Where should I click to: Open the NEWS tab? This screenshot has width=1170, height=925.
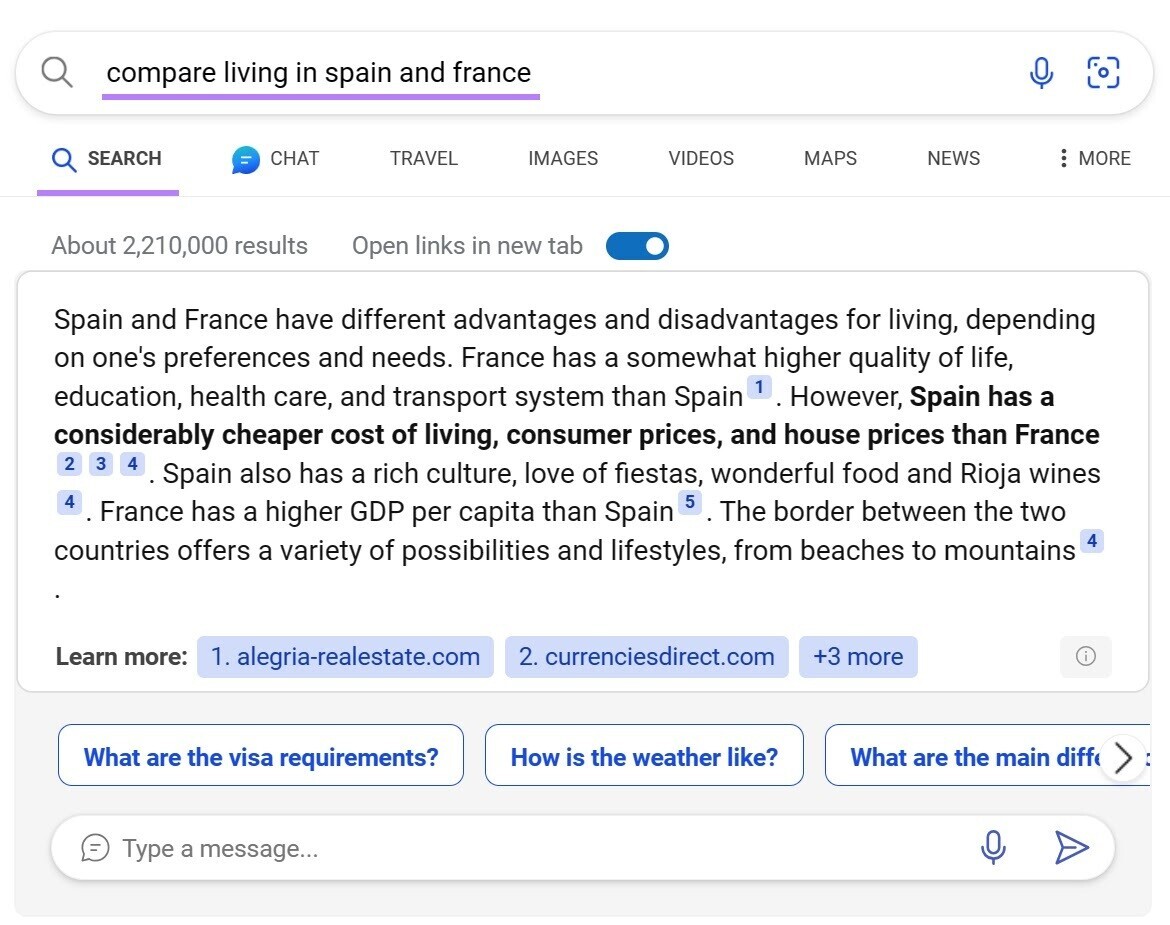click(x=953, y=158)
